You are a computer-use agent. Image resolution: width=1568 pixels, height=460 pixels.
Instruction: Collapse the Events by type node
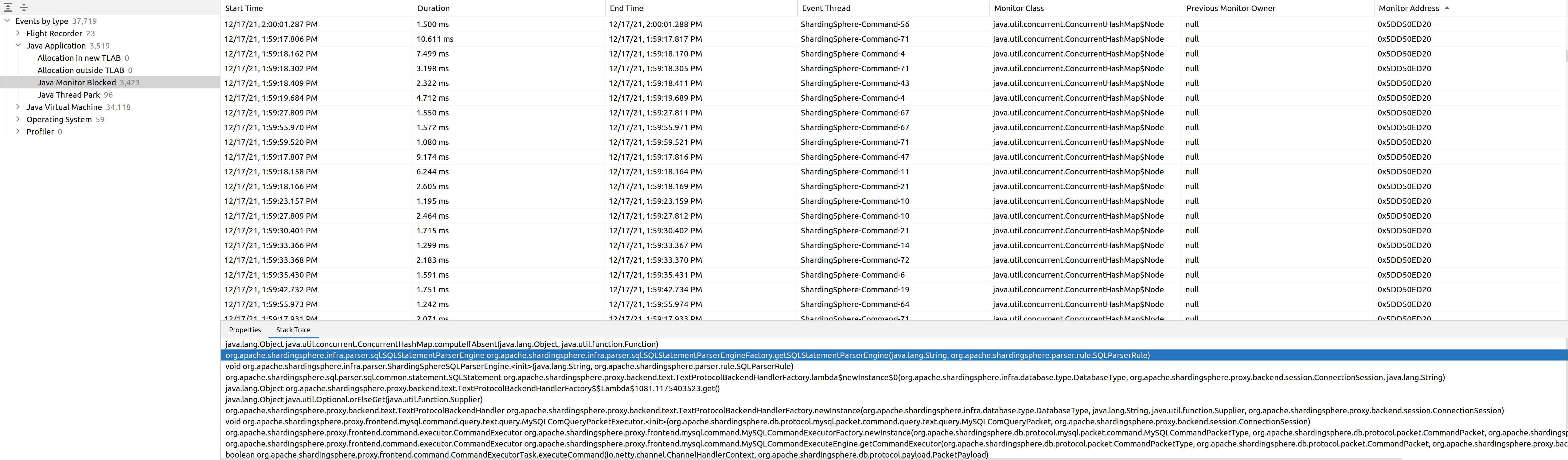click(x=7, y=21)
